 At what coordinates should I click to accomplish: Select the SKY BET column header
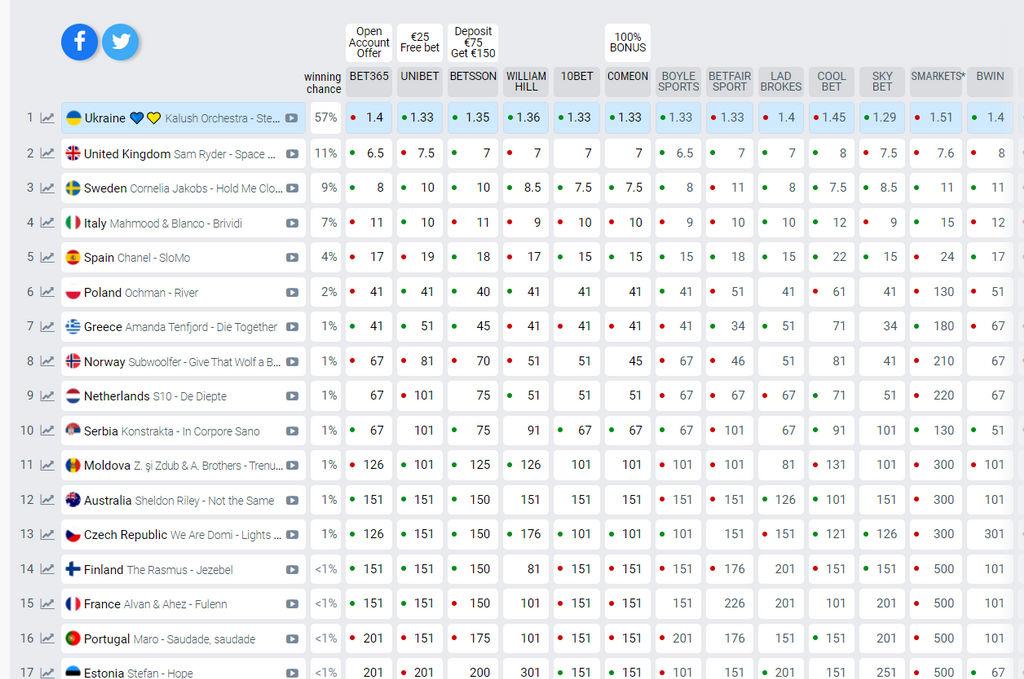tap(882, 82)
